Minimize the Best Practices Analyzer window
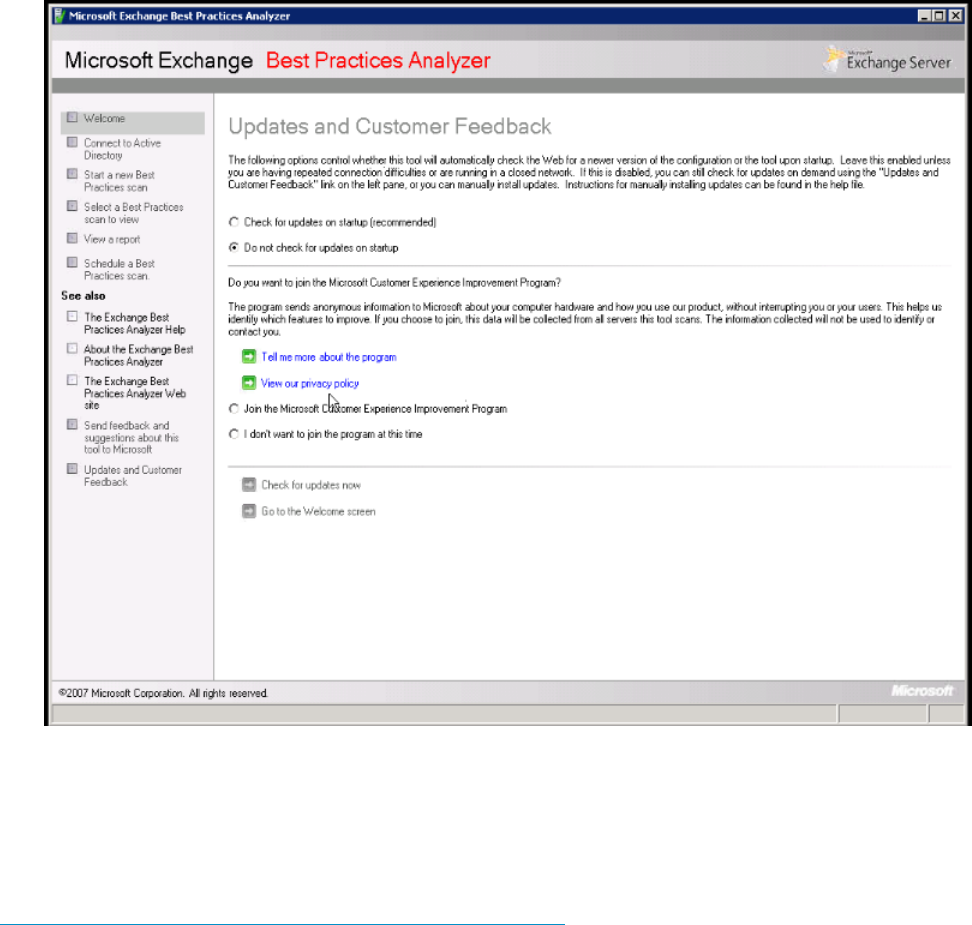The width and height of the screenshot is (972, 925). pos(924,16)
